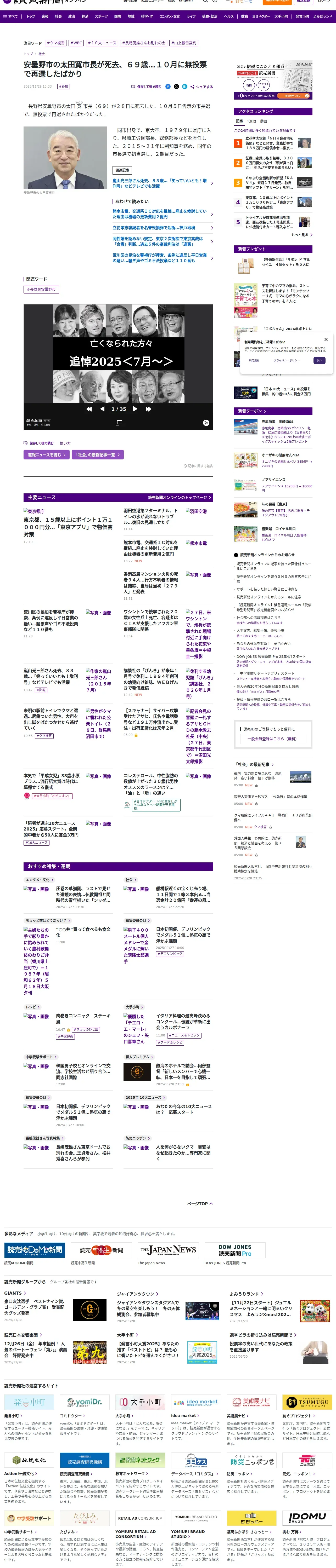Click 記事に関する報告 link

click(198, 466)
